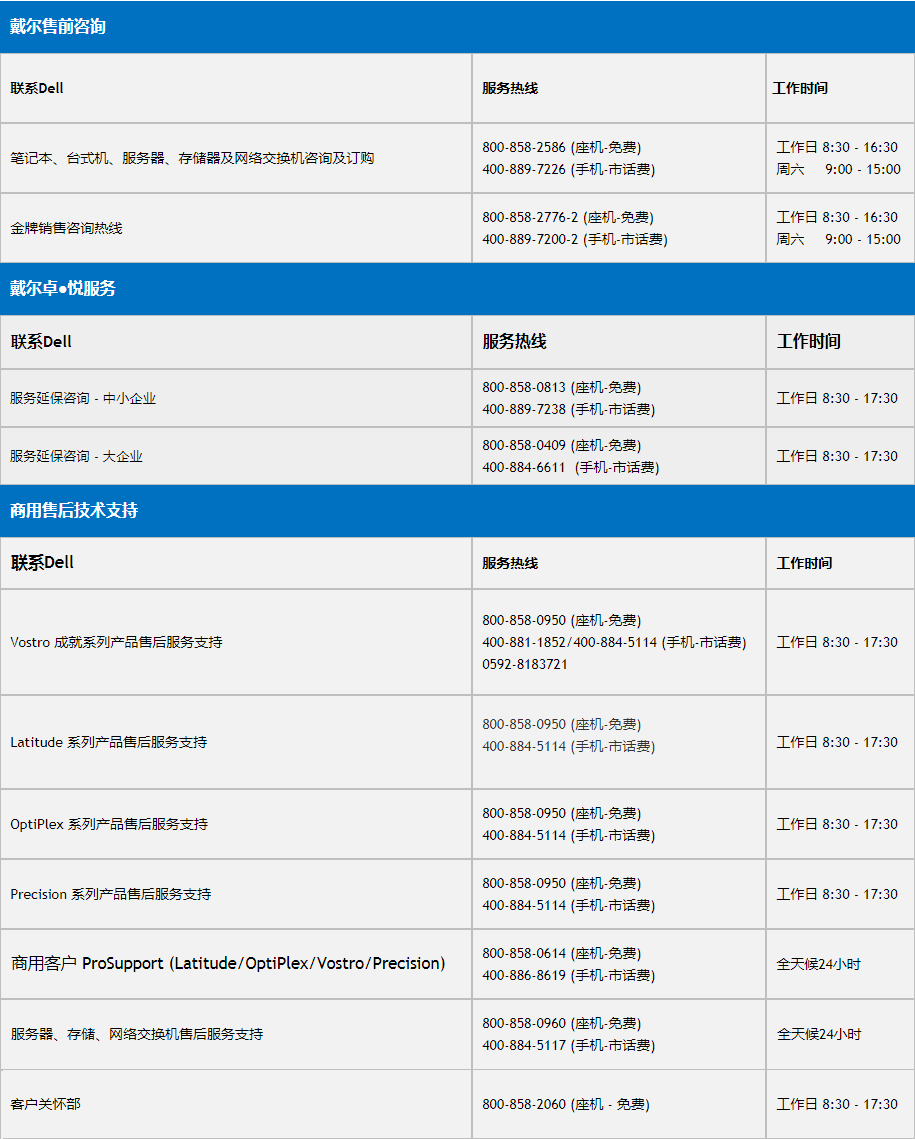Image resolution: width=915 pixels, height=1139 pixels.
Task: Click phone number '800-858-0614 (座机-免费)'
Action: (x=561, y=953)
